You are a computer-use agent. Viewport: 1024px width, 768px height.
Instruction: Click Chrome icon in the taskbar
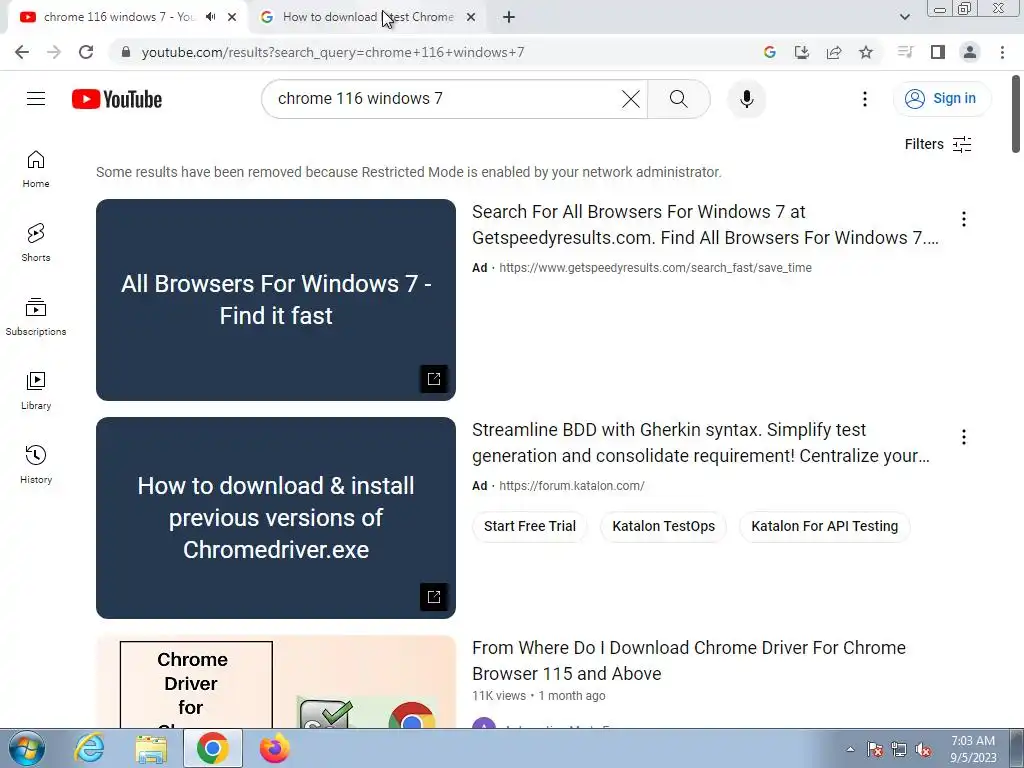(x=213, y=748)
